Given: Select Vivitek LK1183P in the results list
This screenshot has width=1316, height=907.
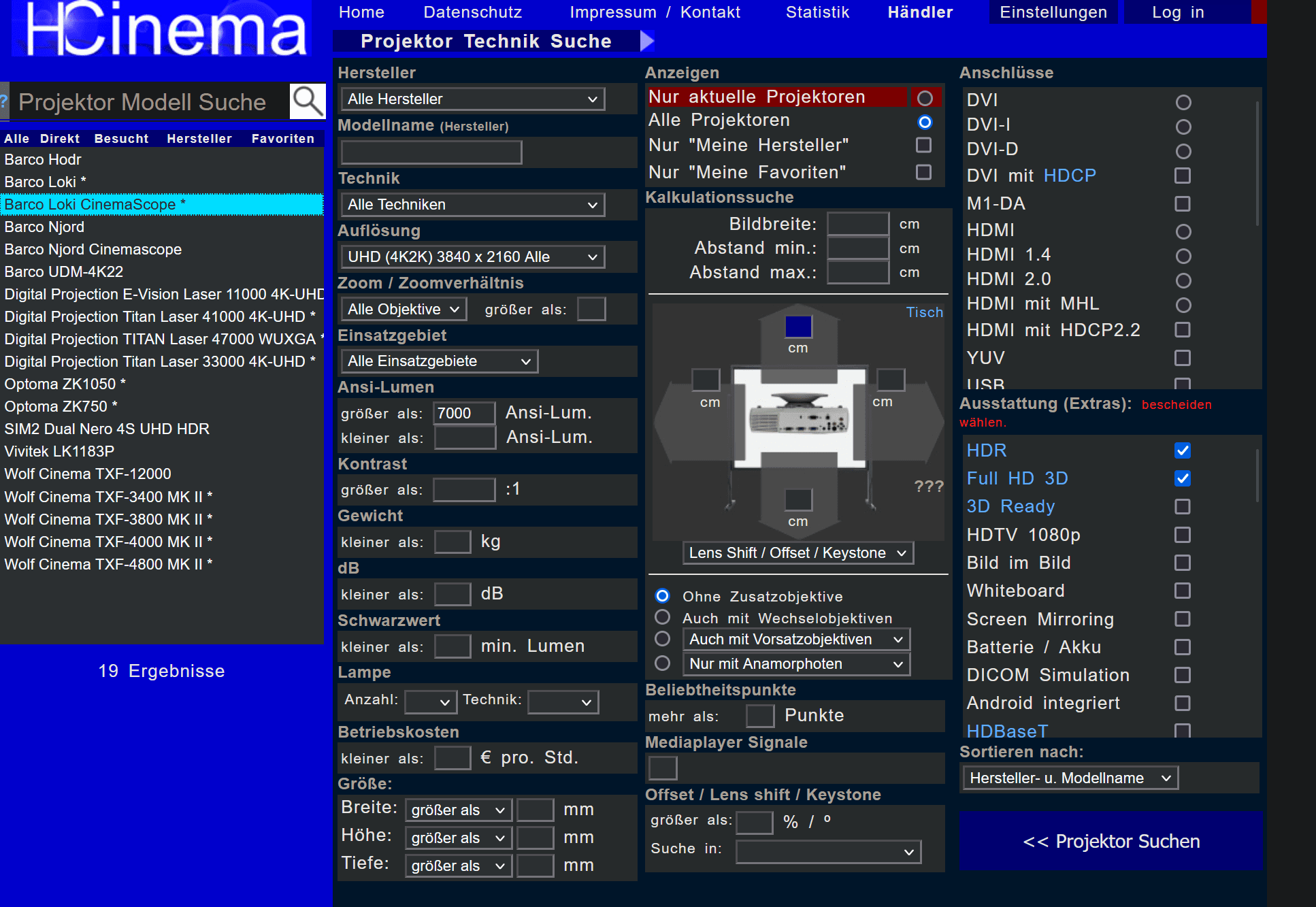Looking at the screenshot, I should click(x=162, y=452).
